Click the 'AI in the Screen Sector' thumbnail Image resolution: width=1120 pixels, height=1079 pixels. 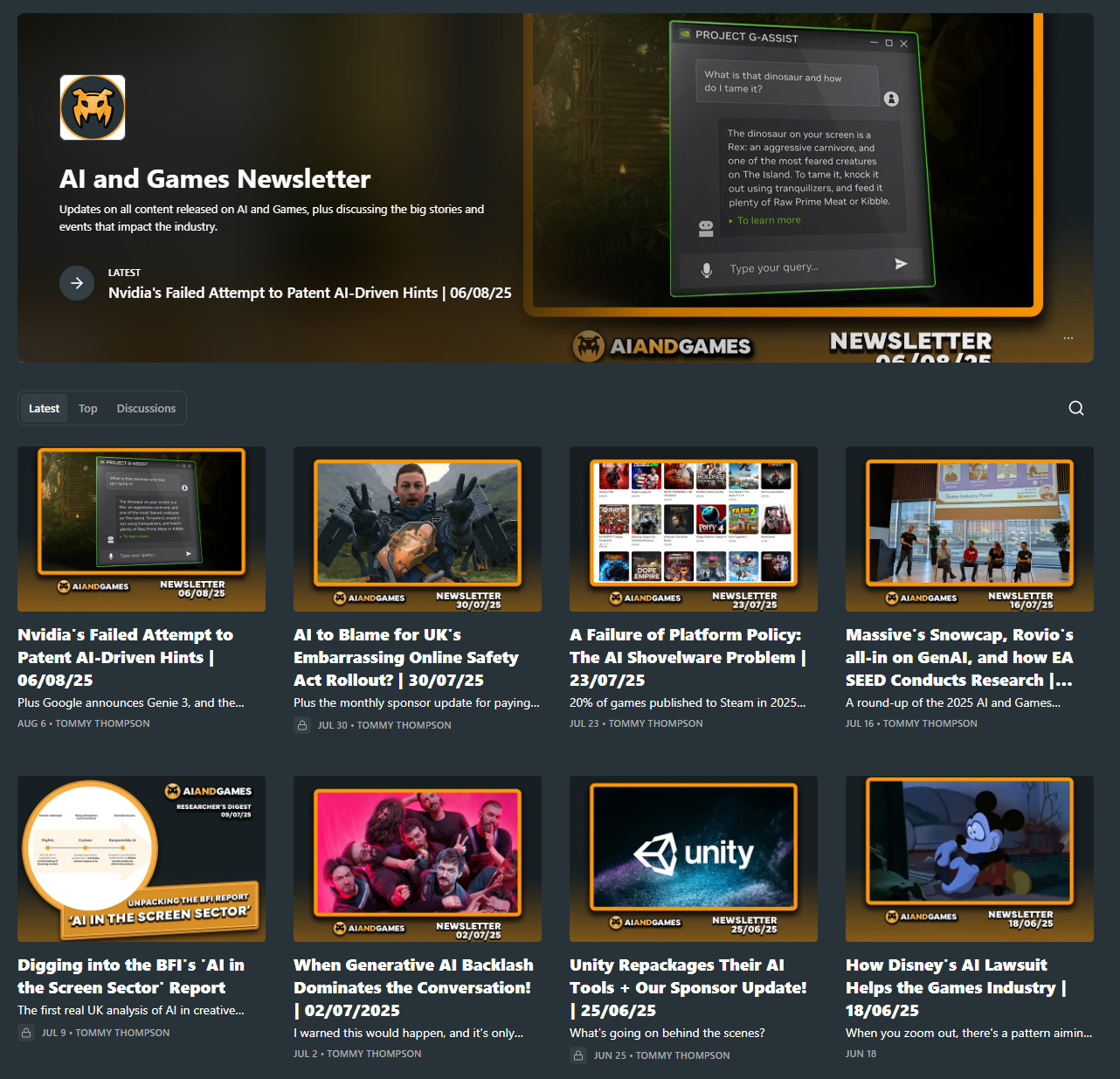click(142, 859)
